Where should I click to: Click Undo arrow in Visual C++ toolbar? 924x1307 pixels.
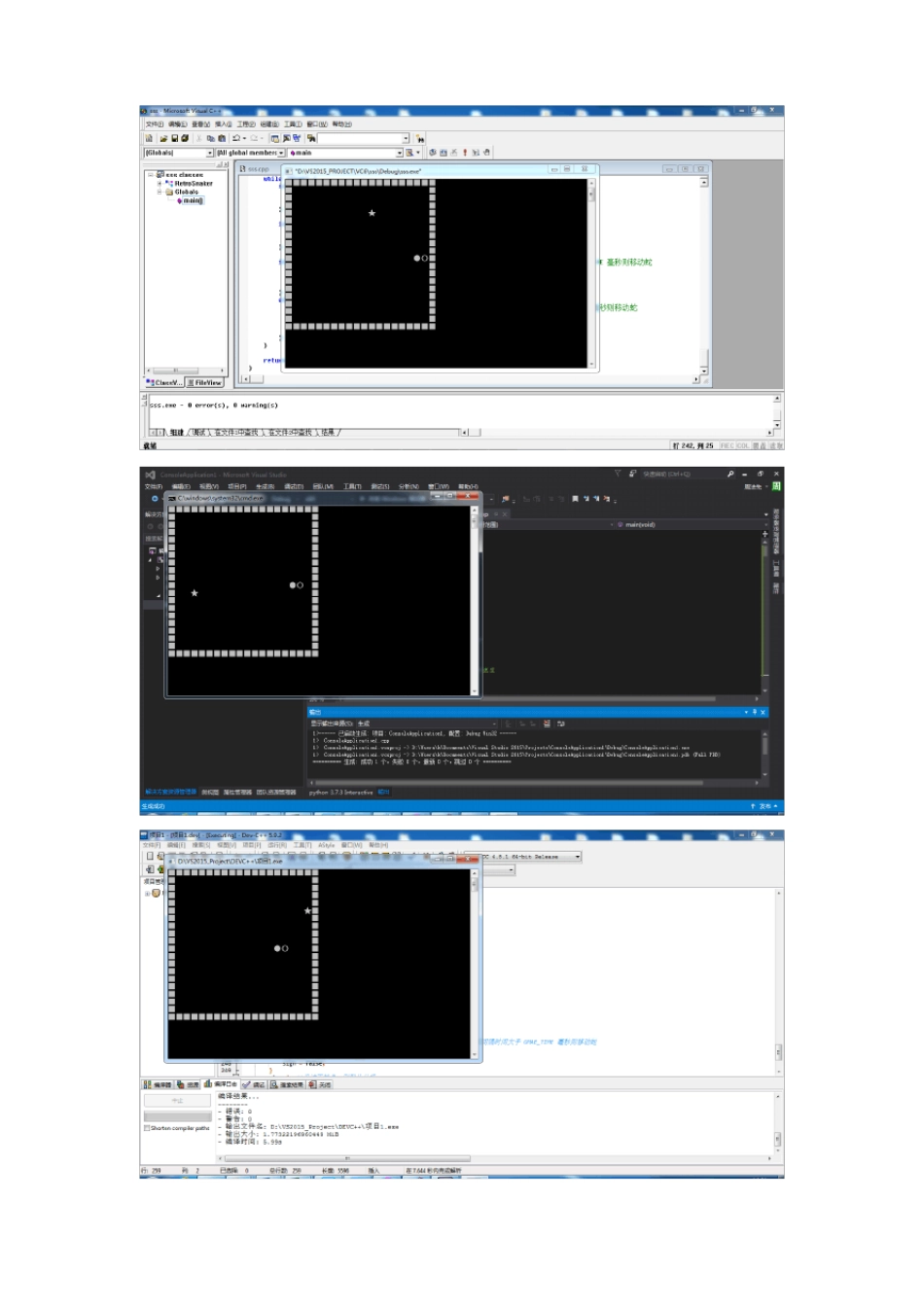(x=236, y=138)
